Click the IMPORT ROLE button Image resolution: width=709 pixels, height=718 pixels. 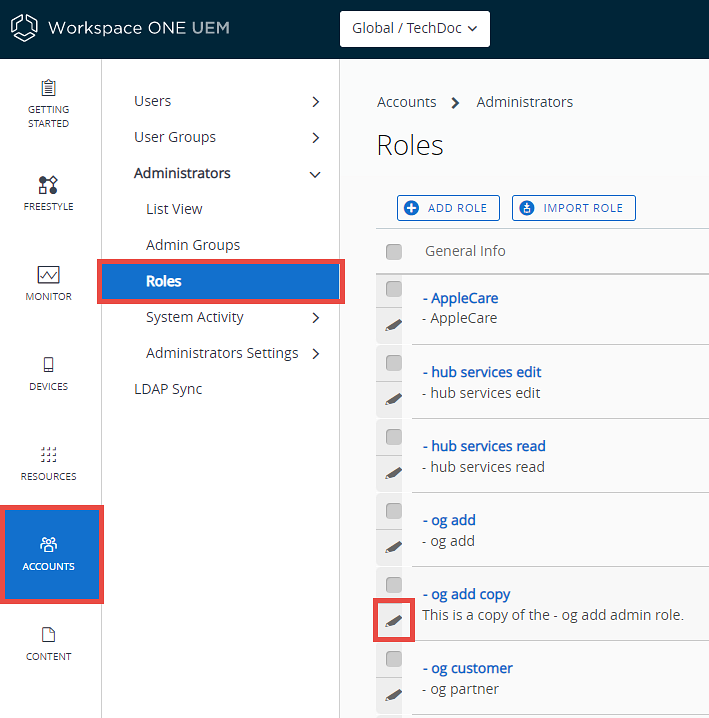[573, 208]
